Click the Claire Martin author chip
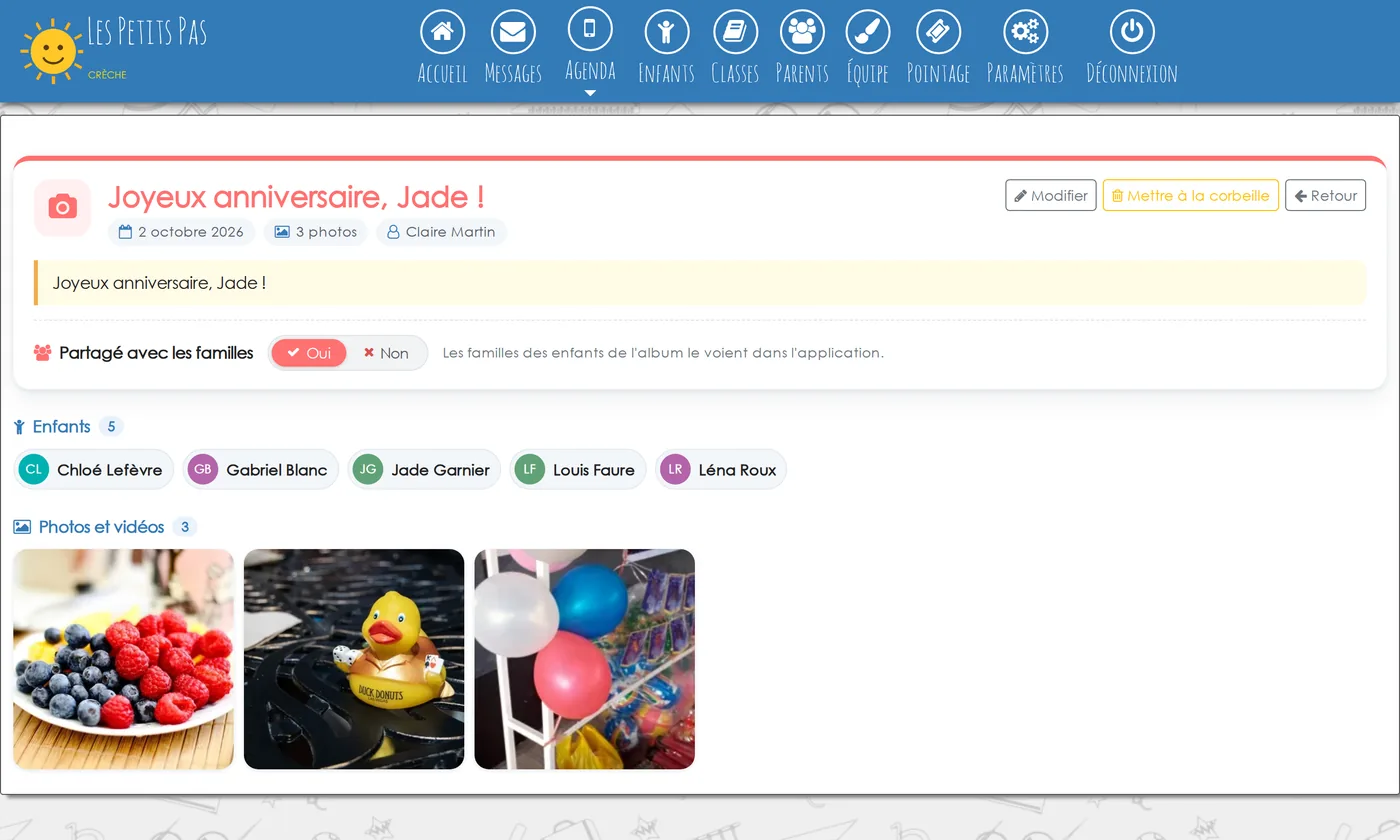1400x840 pixels. [441, 232]
